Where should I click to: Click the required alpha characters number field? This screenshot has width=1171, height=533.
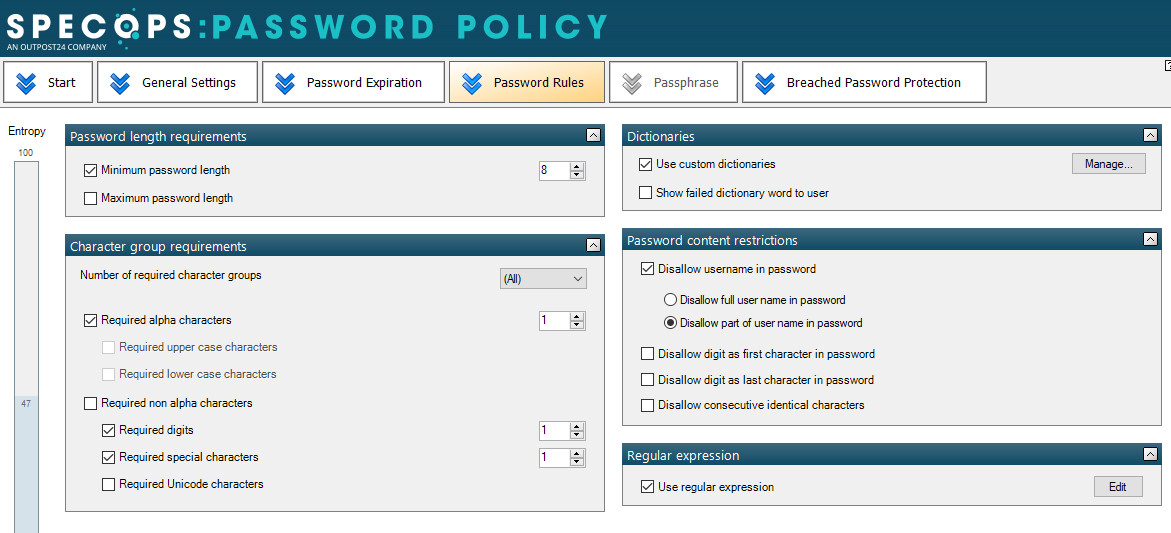[x=554, y=321]
